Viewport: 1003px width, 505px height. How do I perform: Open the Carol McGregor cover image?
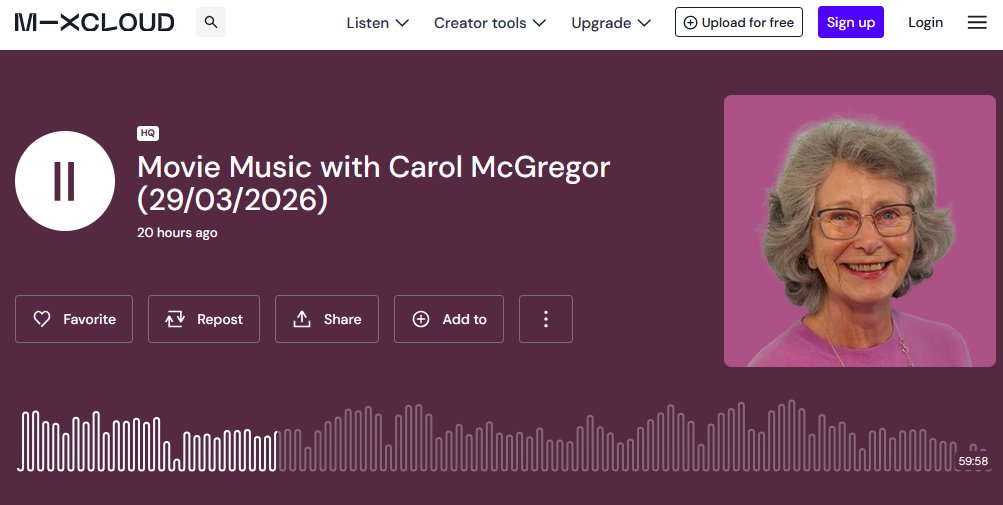tap(860, 231)
